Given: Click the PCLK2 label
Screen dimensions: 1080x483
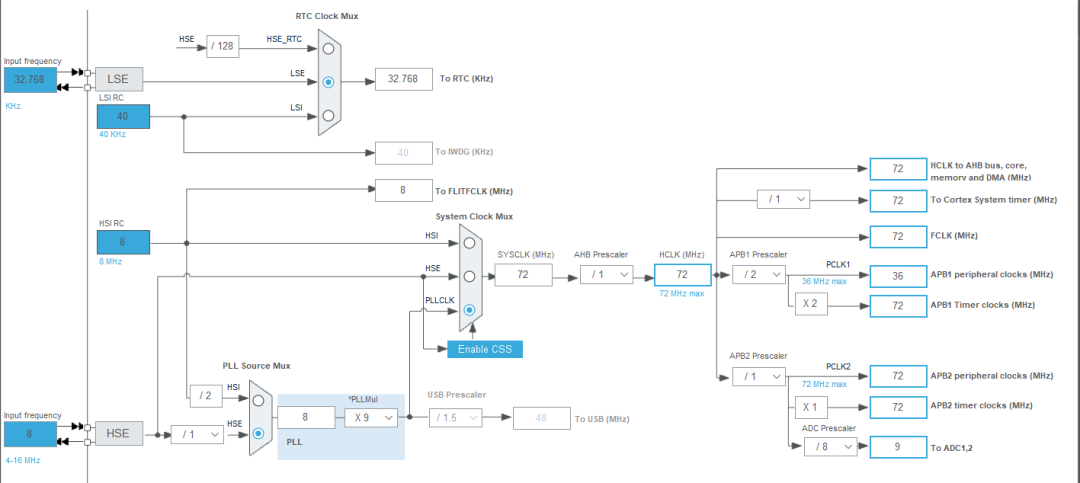Looking at the screenshot, I should pyautogui.click(x=838, y=367).
